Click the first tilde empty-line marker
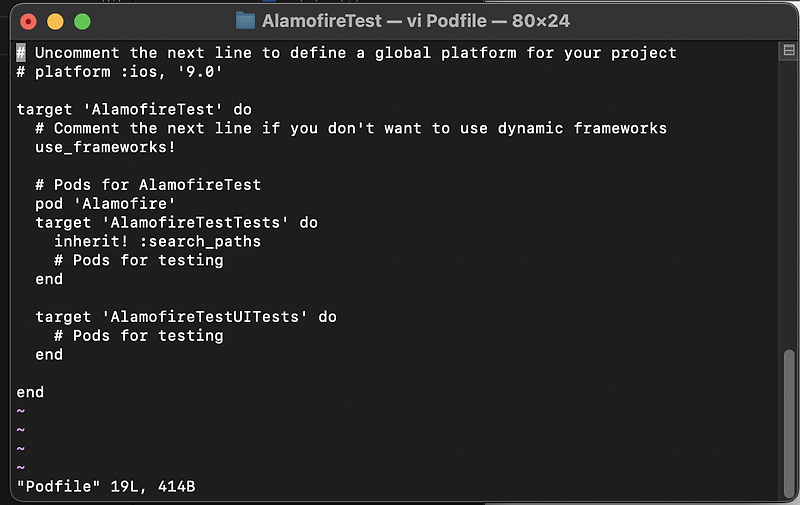 click(x=21, y=411)
